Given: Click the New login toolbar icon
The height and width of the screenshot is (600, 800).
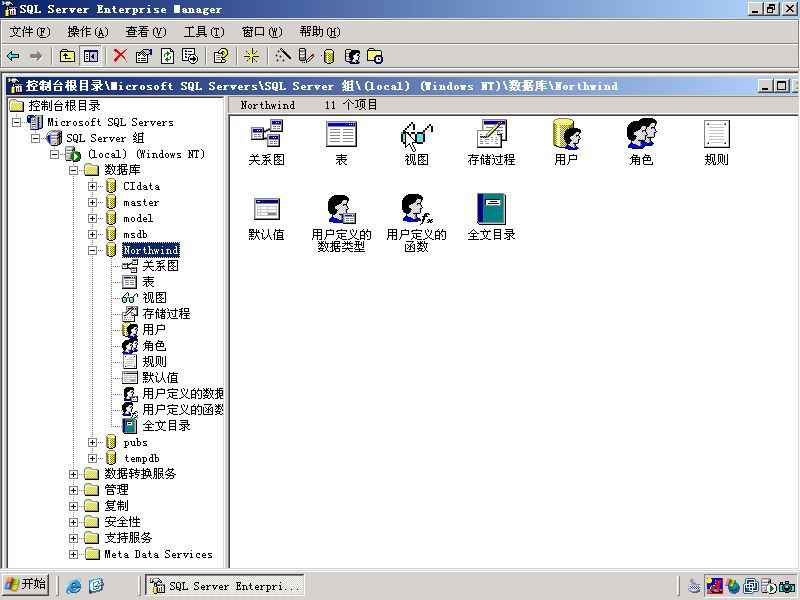Looking at the screenshot, I should pos(352,56).
